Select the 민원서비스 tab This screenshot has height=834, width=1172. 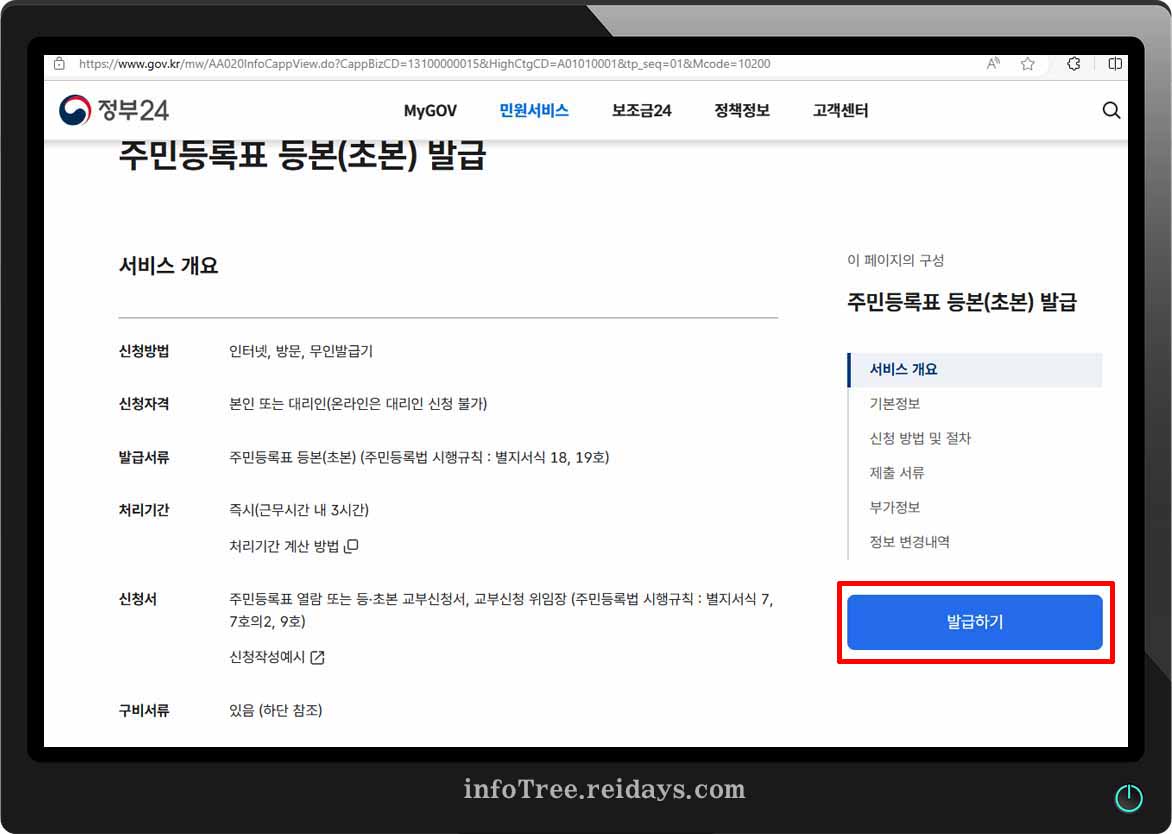pos(534,111)
